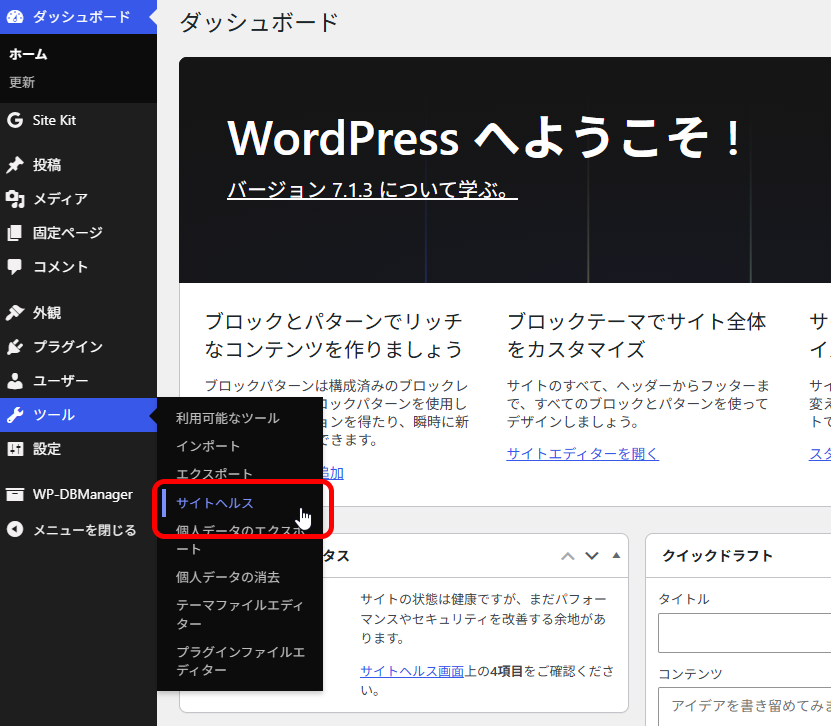Open the バージョン 7.1.3 について学ぶ link
Screen dimensions: 831x726
[373, 190]
